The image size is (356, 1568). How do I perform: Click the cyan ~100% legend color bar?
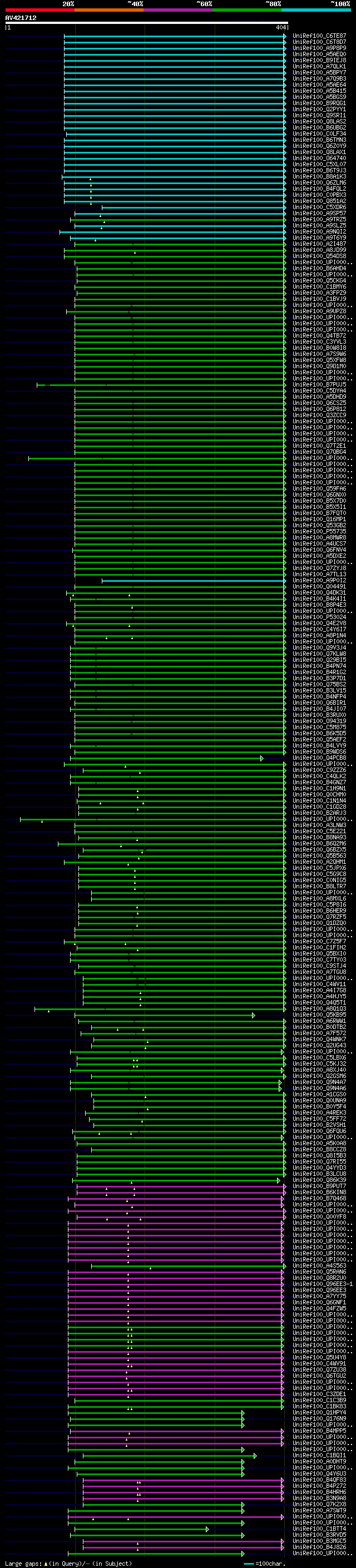pyautogui.click(x=316, y=10)
